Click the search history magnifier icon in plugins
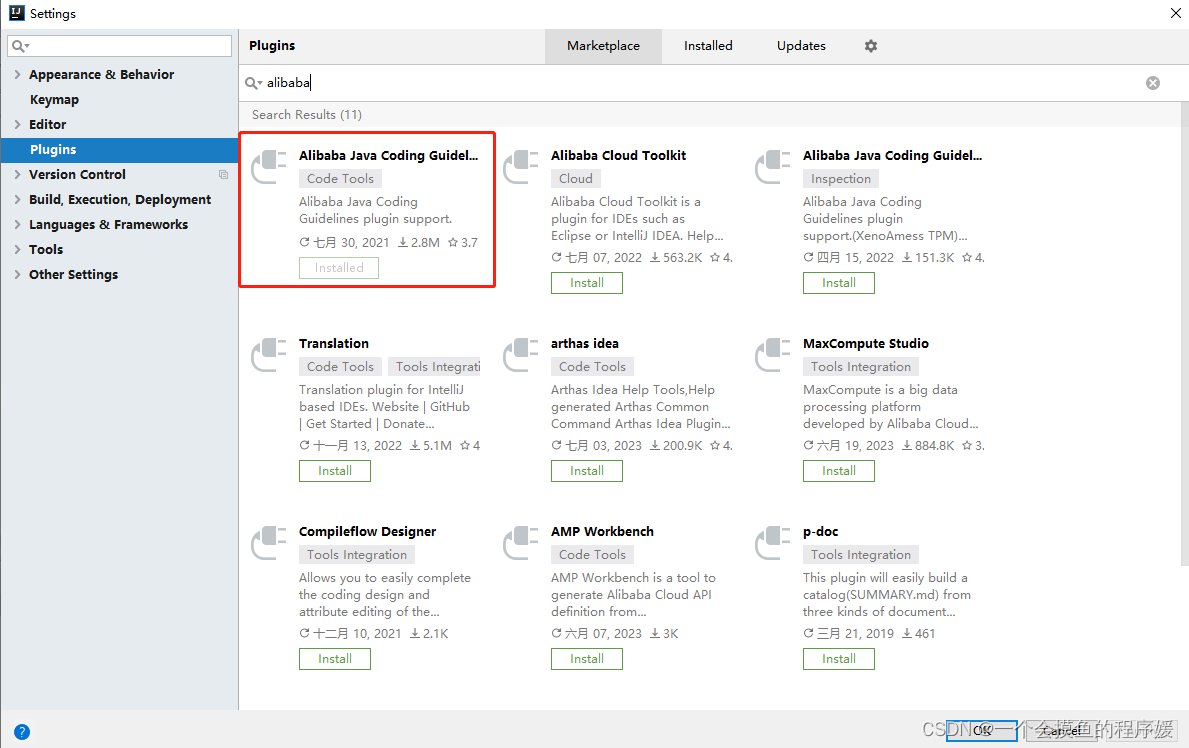This screenshot has width=1189, height=748. point(253,83)
